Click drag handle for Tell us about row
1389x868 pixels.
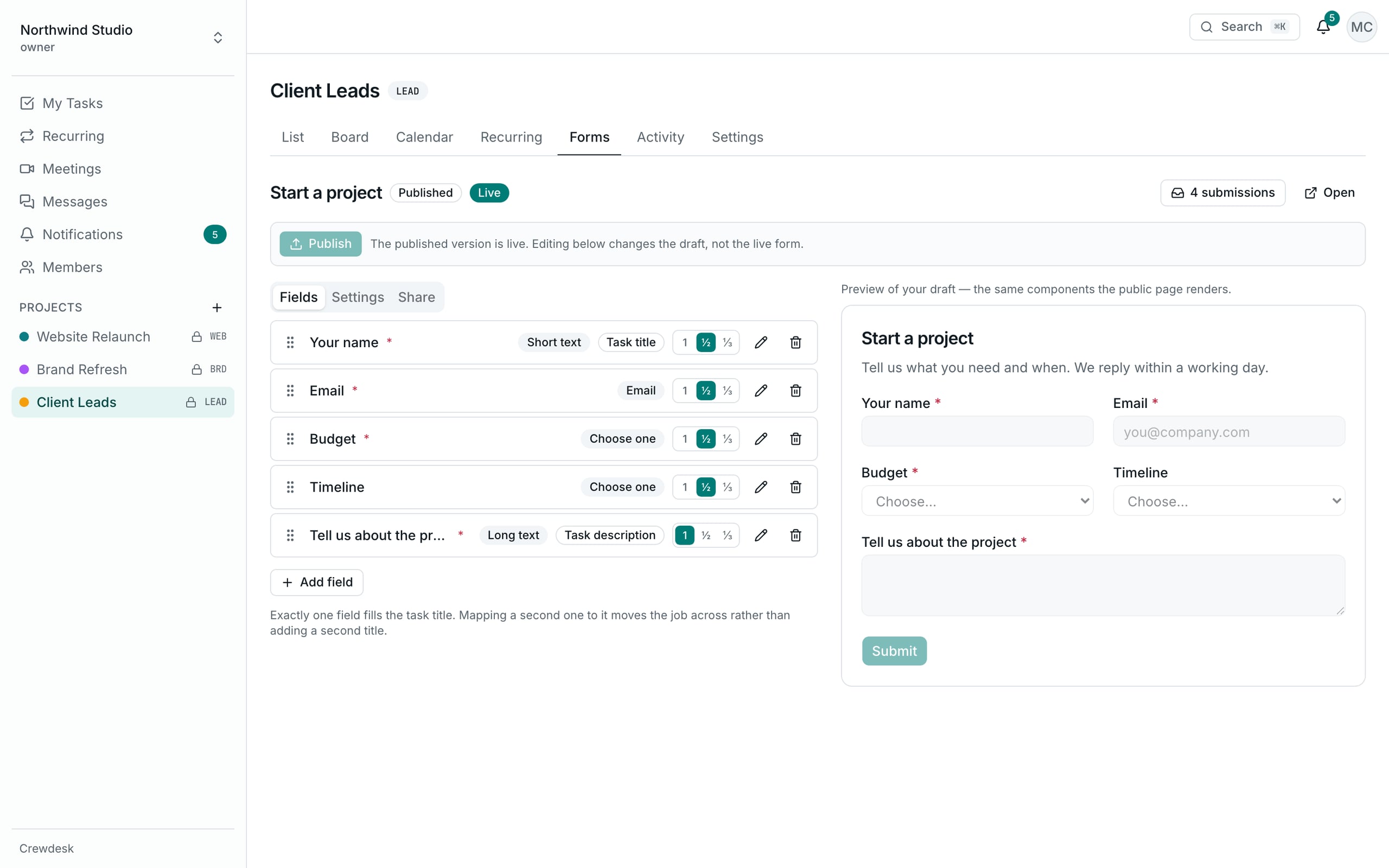point(290,535)
